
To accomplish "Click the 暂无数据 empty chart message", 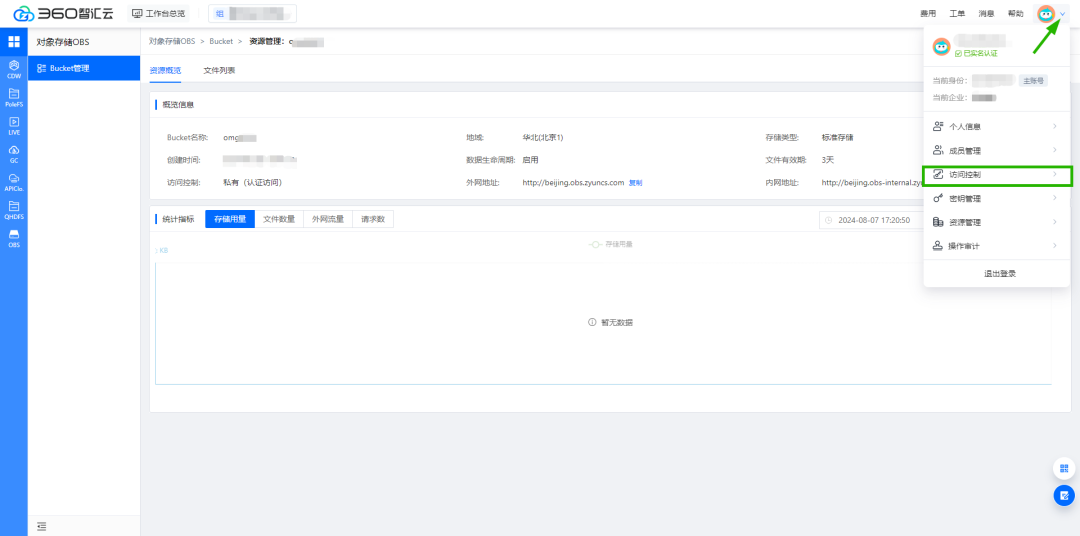I will [611, 322].
